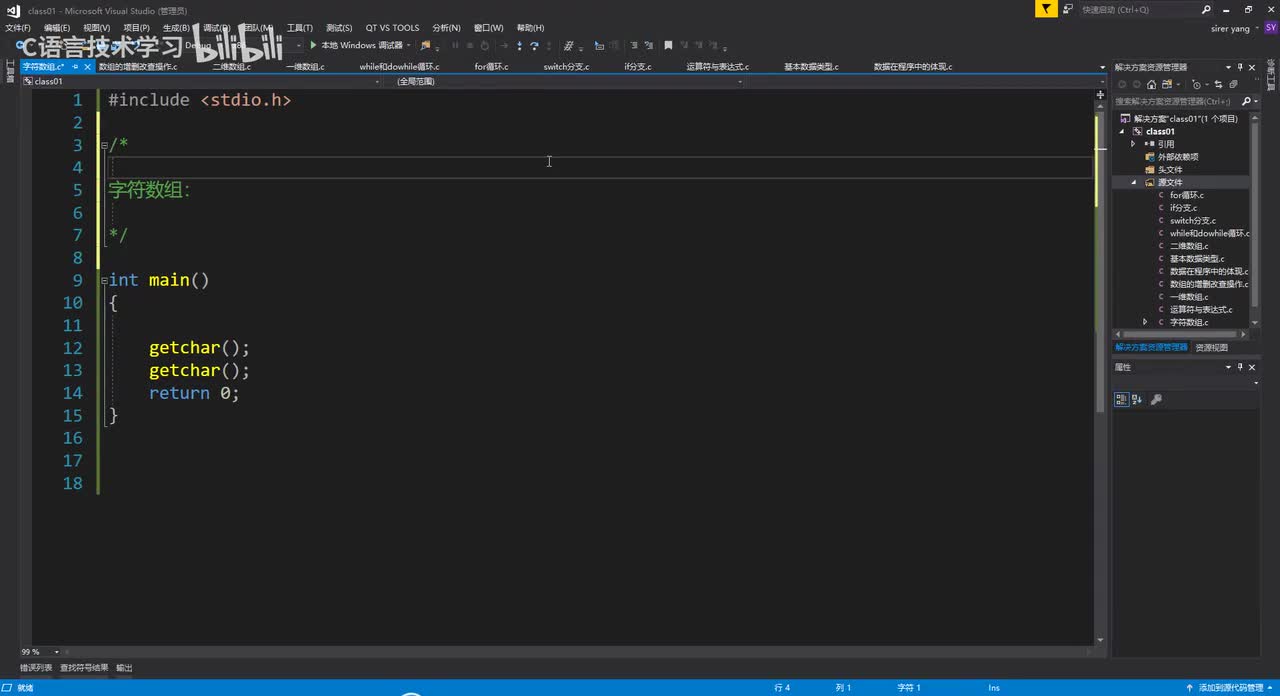Click the yellow notifications flag icon
Screen dimensions: 1280x696
tap(1046, 9)
